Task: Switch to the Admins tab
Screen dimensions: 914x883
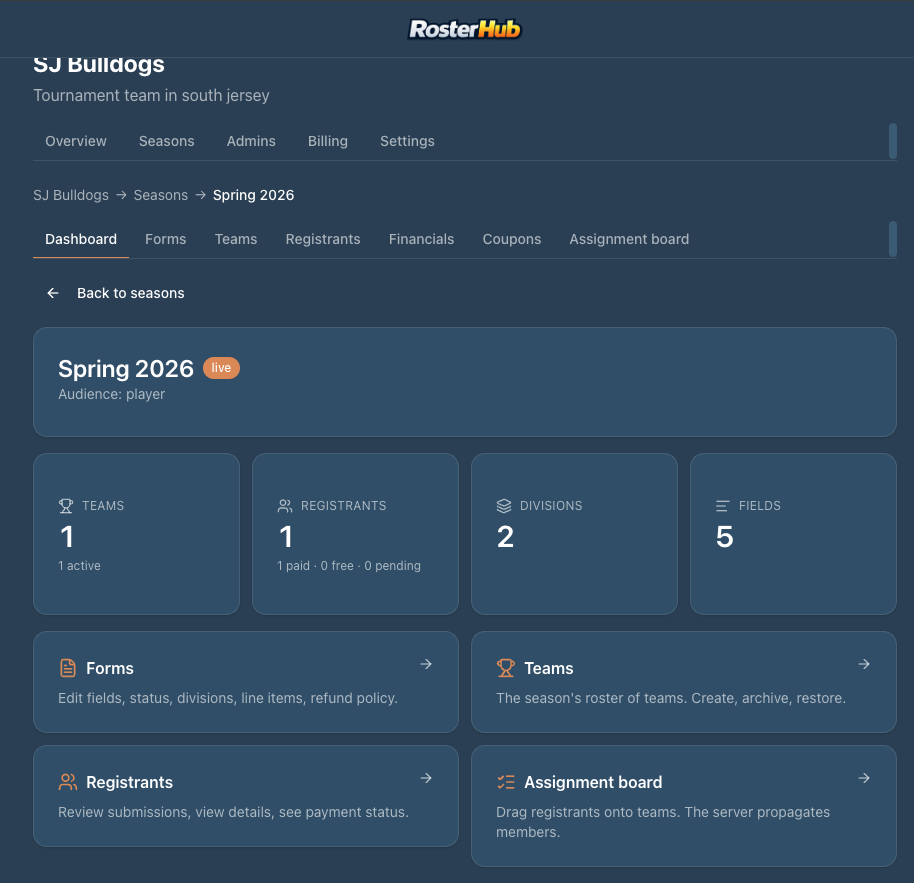Action: coord(251,141)
